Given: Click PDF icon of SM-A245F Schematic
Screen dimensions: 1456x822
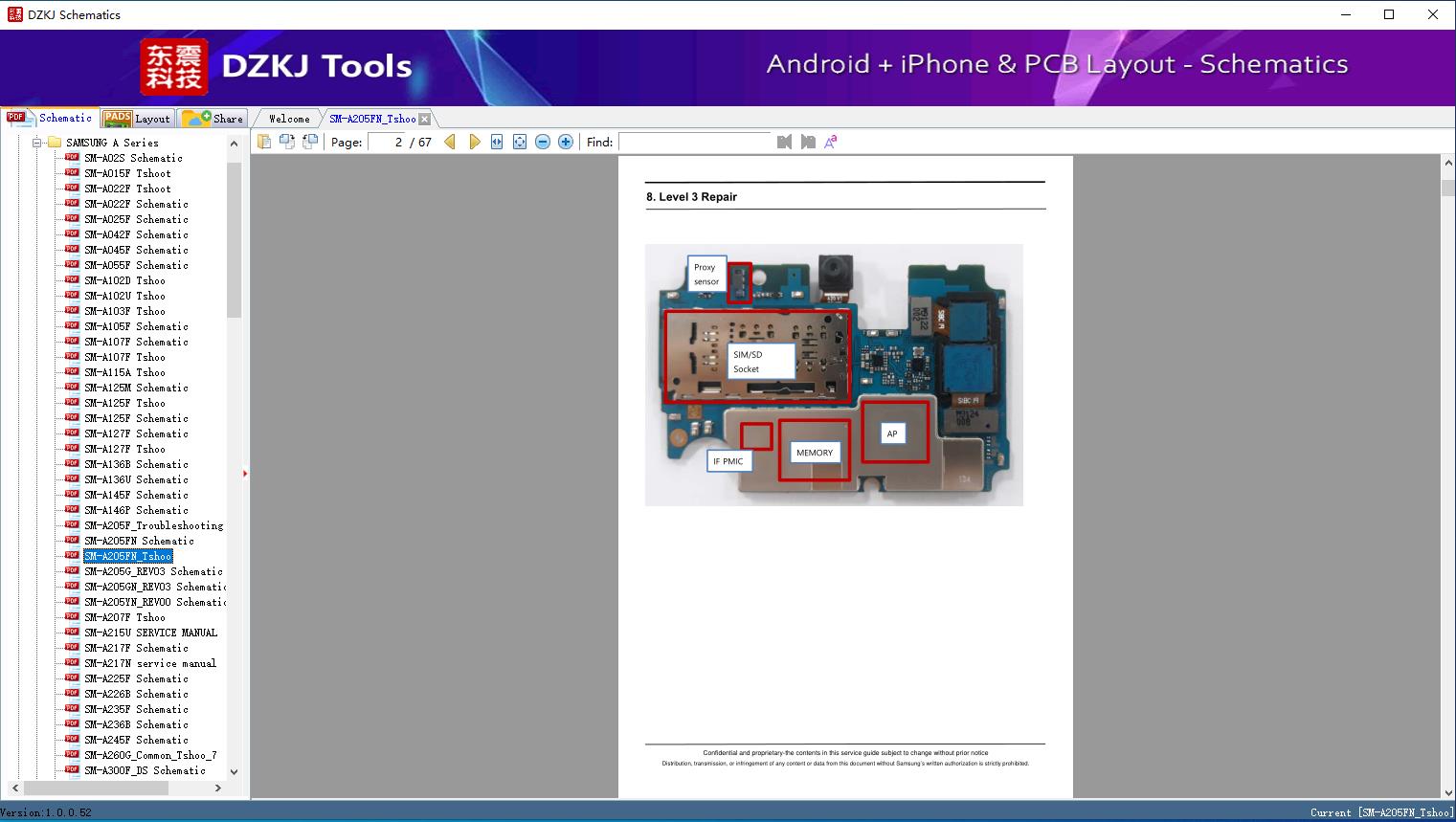Looking at the screenshot, I should coord(72,739).
